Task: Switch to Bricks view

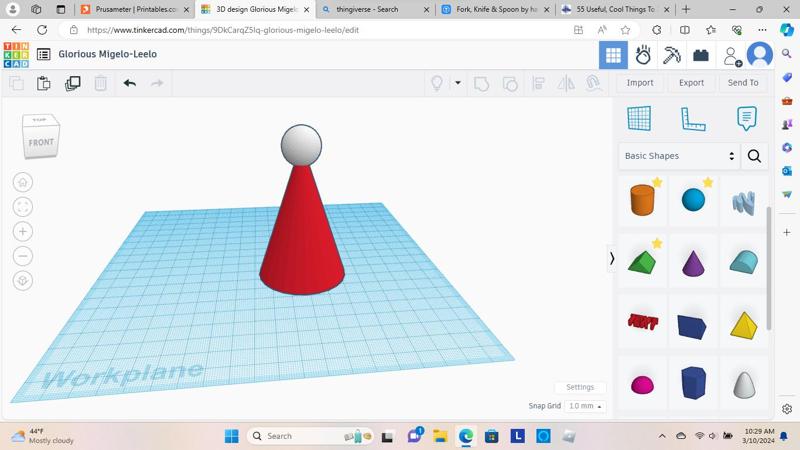Action: click(701, 55)
